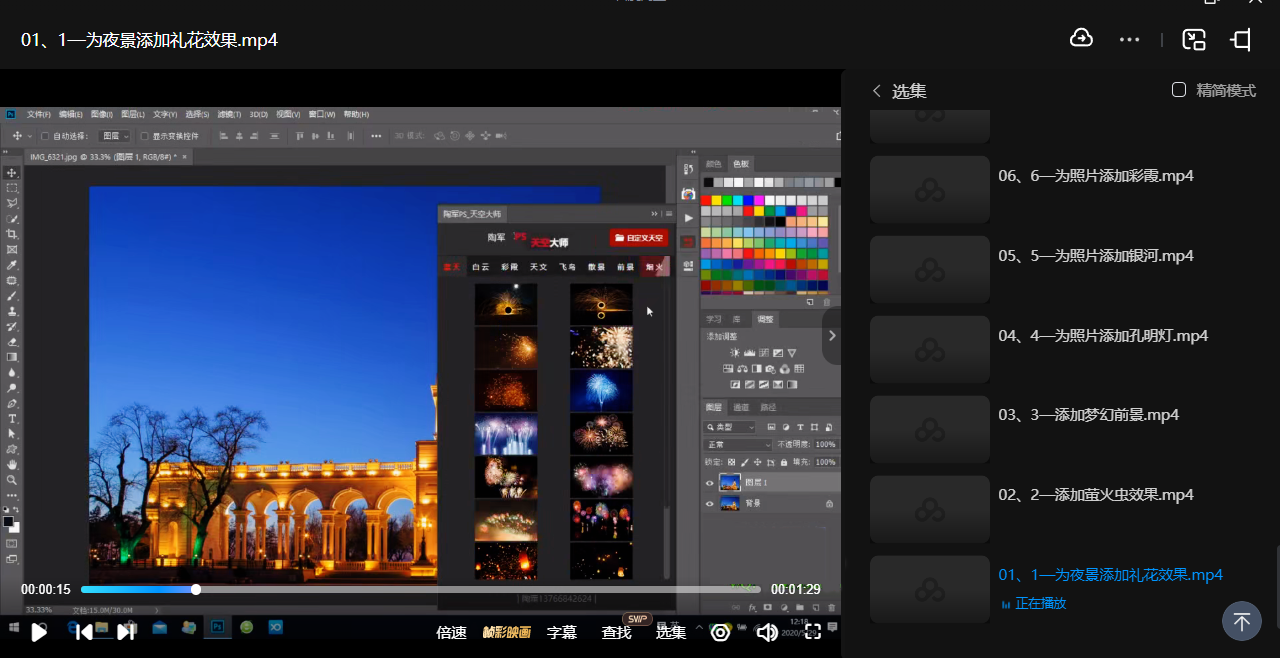Open the 倍速 playback speed menu

(x=452, y=632)
